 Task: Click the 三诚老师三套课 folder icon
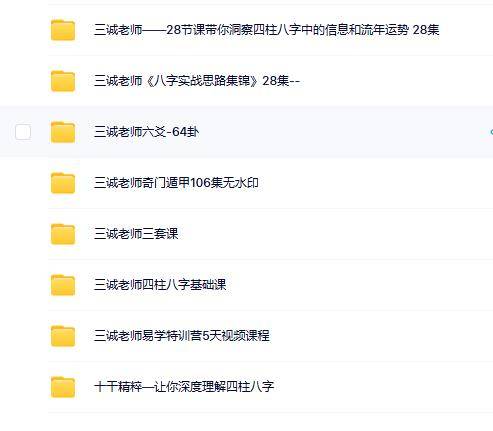pyautogui.click(x=63, y=234)
